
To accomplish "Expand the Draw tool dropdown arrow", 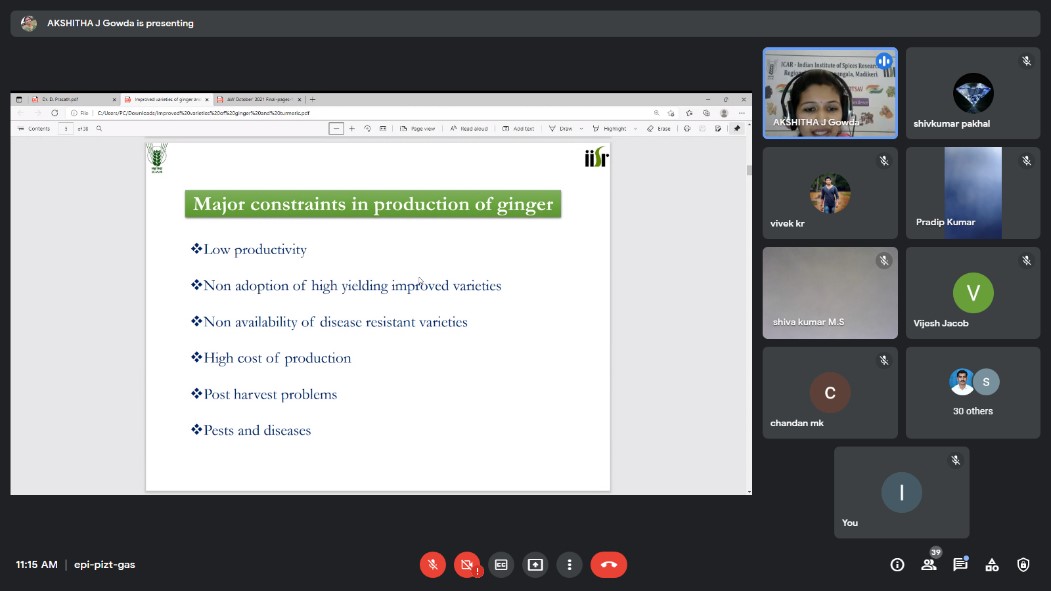I will (581, 129).
